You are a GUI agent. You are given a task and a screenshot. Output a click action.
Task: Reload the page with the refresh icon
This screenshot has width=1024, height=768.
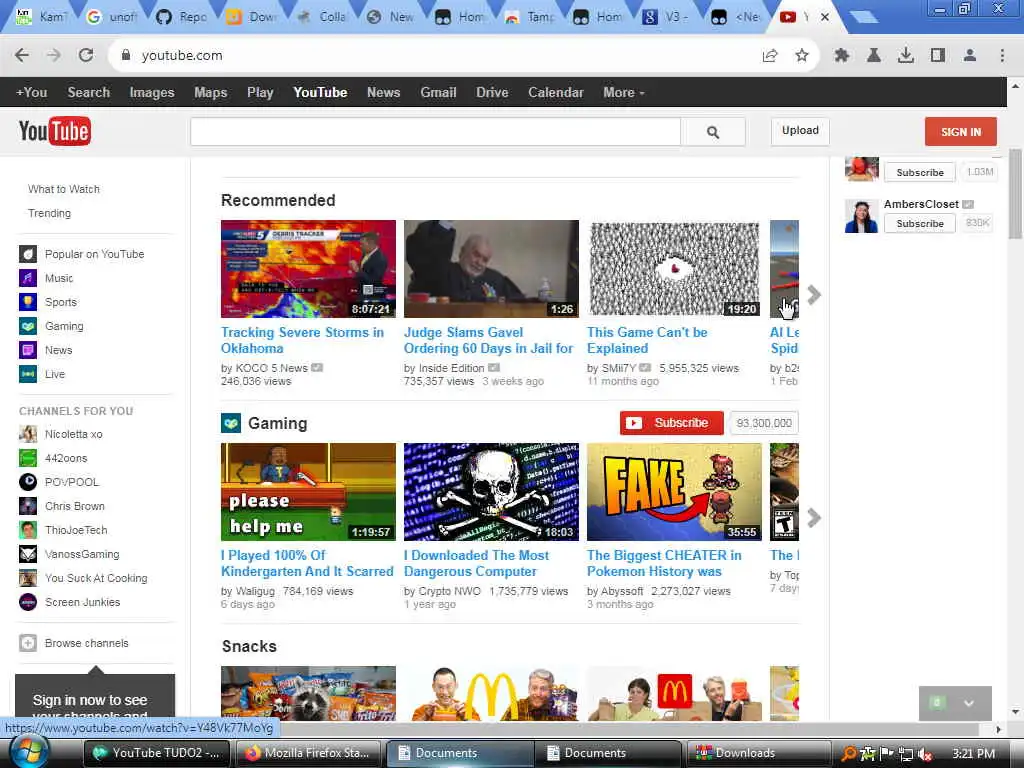click(86, 56)
